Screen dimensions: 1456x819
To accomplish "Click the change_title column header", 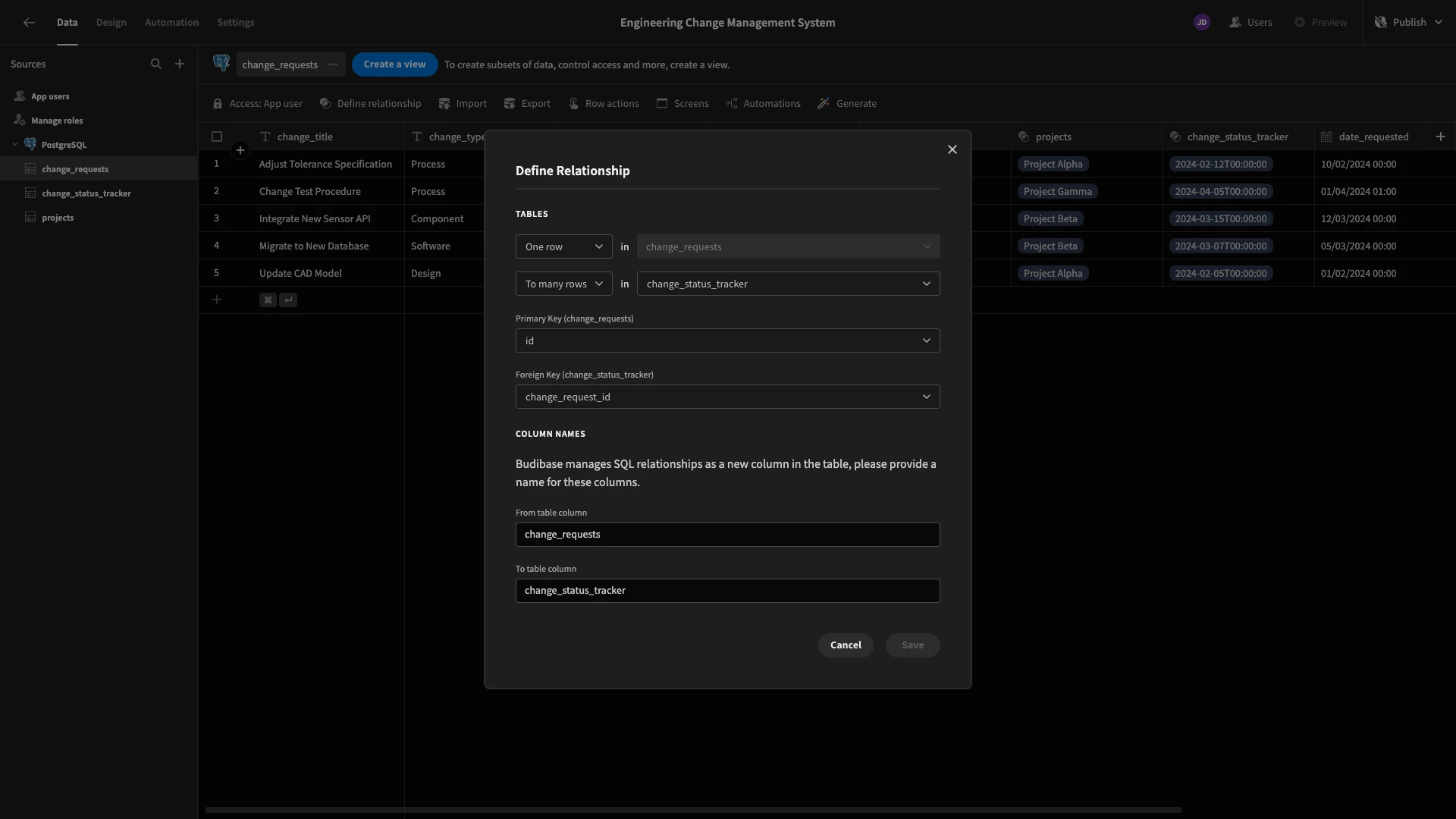I will 328,136.
